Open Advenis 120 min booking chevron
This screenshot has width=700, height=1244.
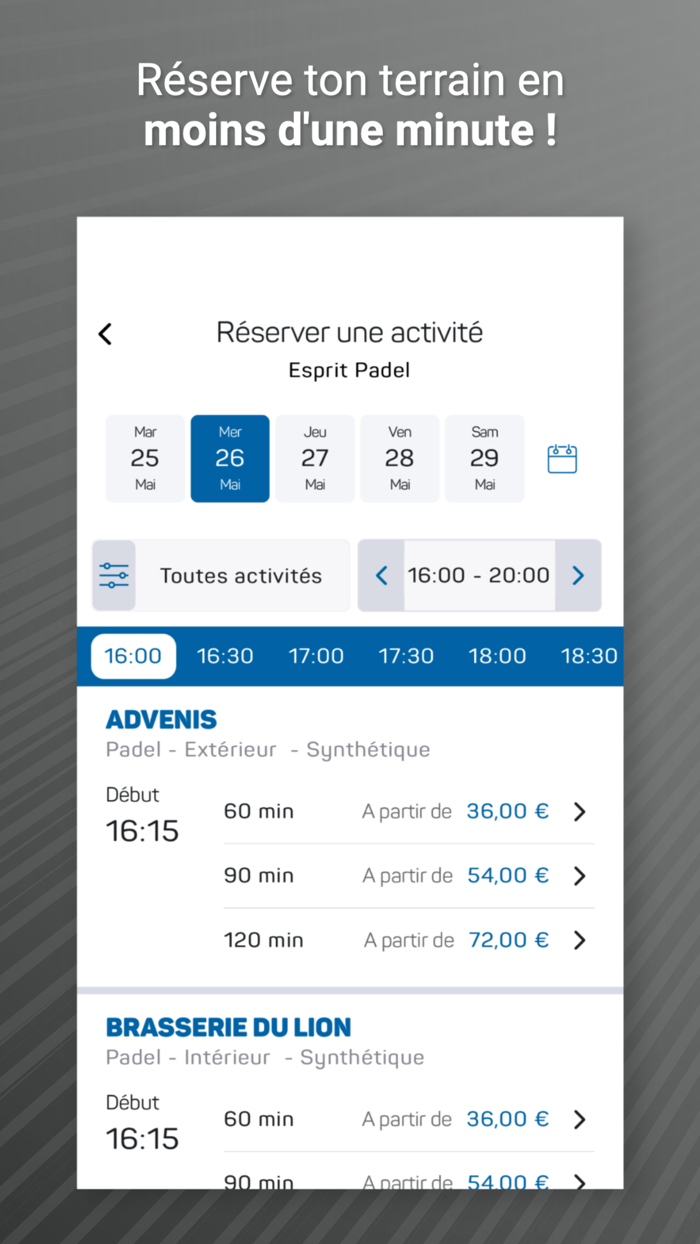[579, 940]
